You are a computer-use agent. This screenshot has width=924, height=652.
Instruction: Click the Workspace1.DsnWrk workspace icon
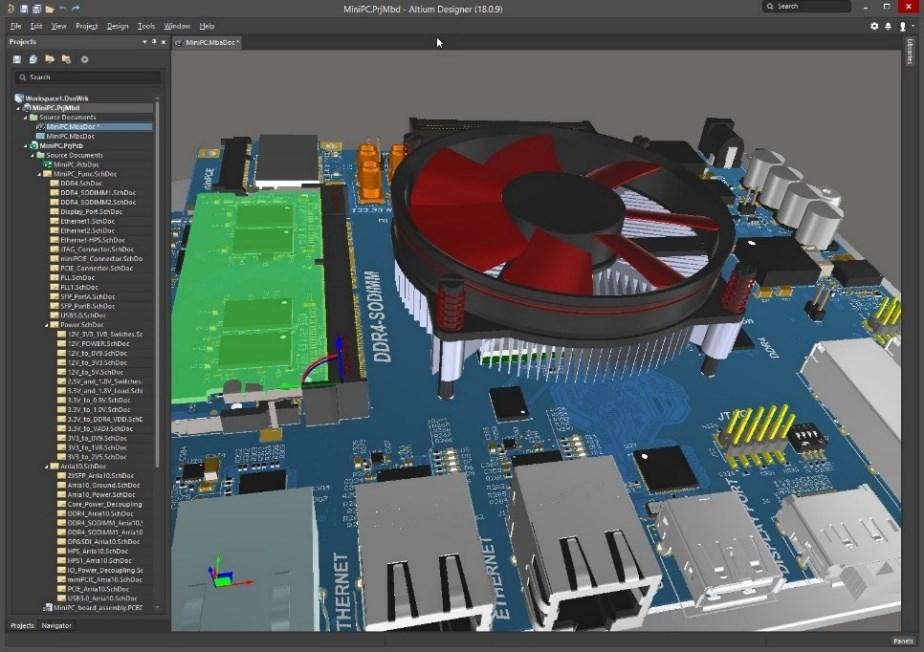pyautogui.click(x=19, y=98)
